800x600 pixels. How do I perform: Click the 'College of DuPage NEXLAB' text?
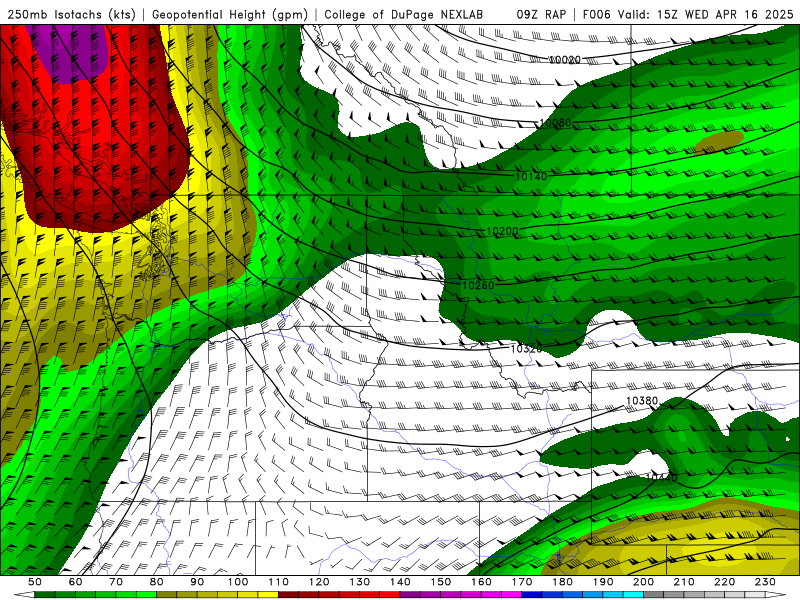point(403,14)
